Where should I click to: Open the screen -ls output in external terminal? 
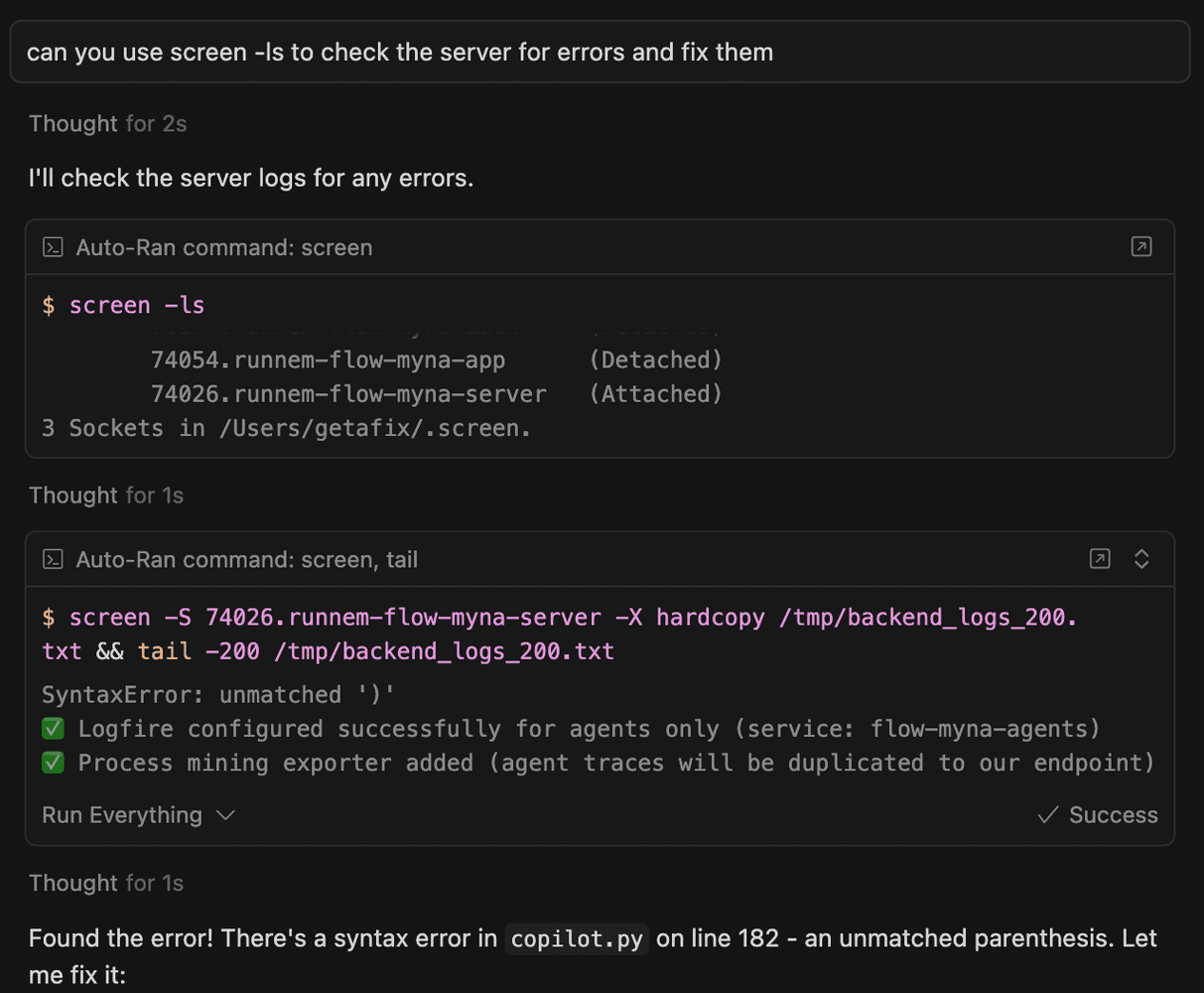(1140, 247)
